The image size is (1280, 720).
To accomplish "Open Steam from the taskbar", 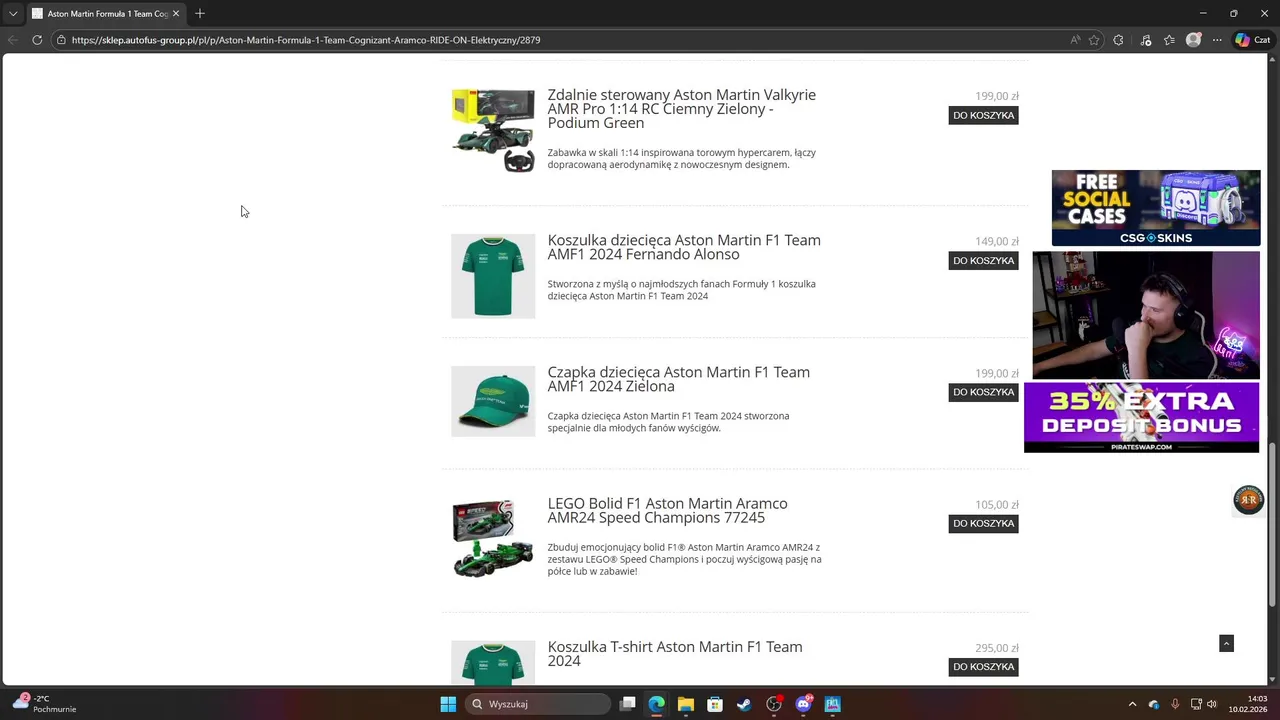I will pyautogui.click(x=744, y=704).
